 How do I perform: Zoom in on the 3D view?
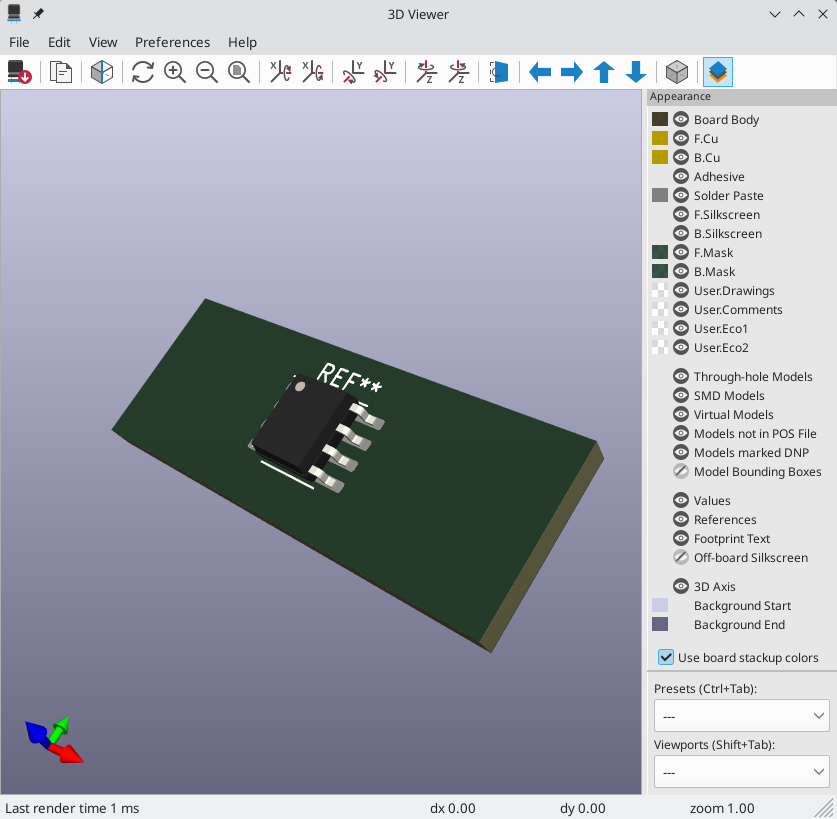click(175, 72)
